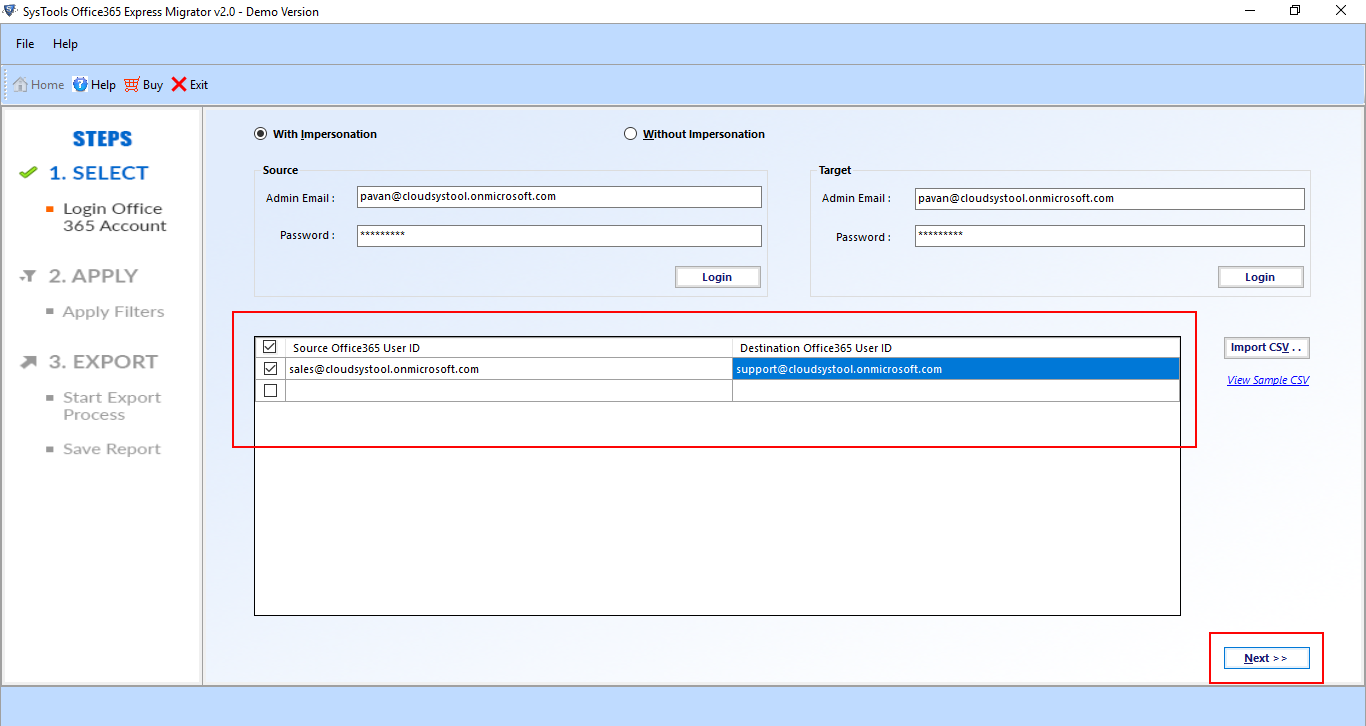
Task: Open the File menu
Action: pos(25,44)
